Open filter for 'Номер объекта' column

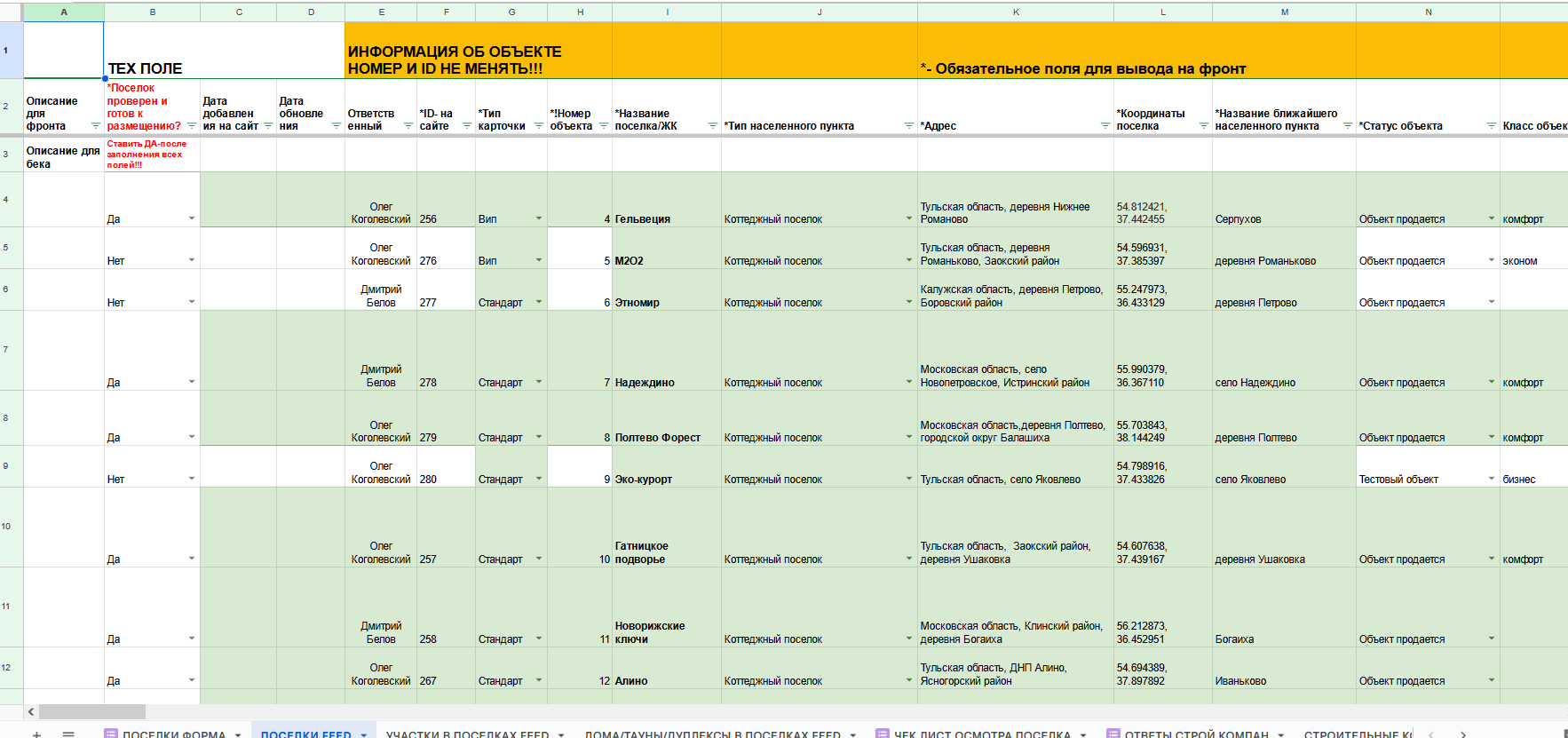click(x=604, y=126)
